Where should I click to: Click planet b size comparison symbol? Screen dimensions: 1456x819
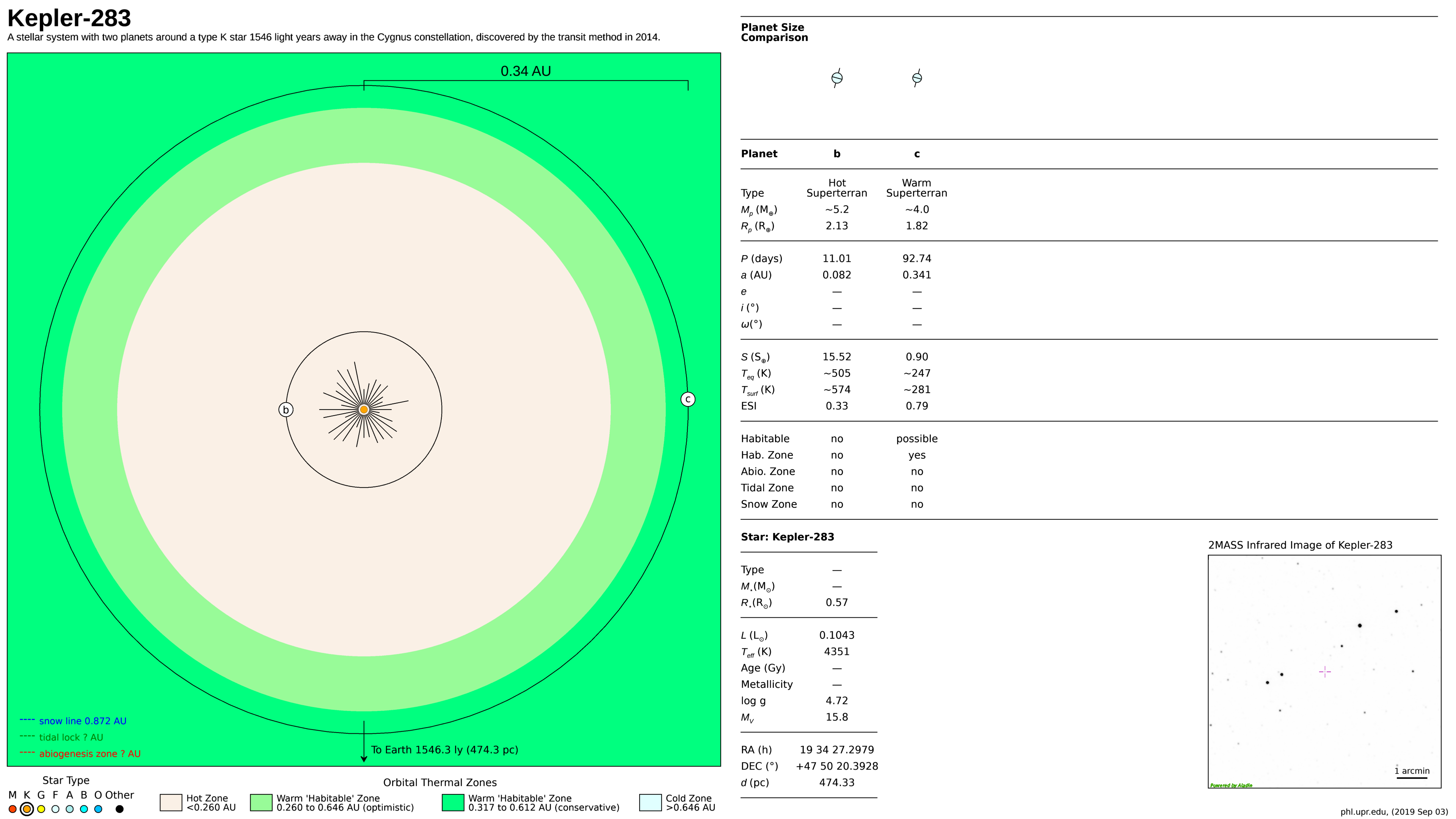coord(837,78)
